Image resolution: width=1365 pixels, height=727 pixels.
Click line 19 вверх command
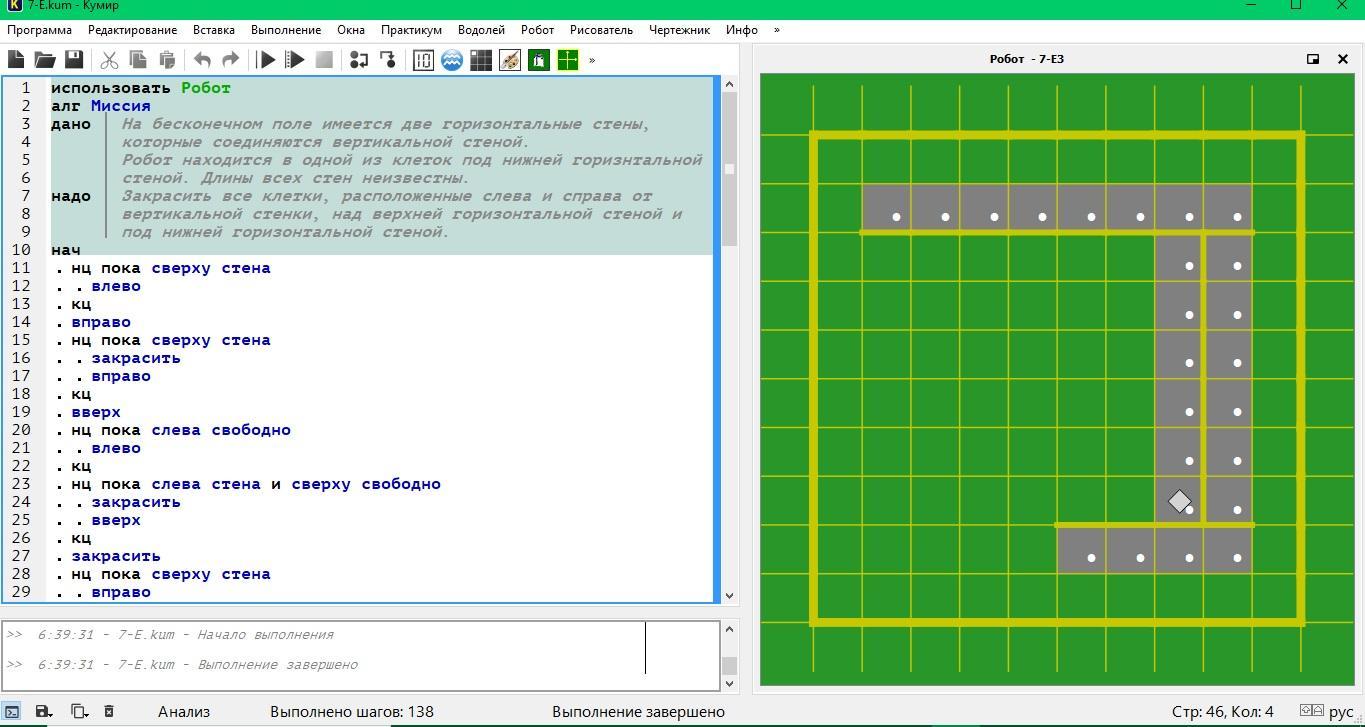(x=96, y=412)
